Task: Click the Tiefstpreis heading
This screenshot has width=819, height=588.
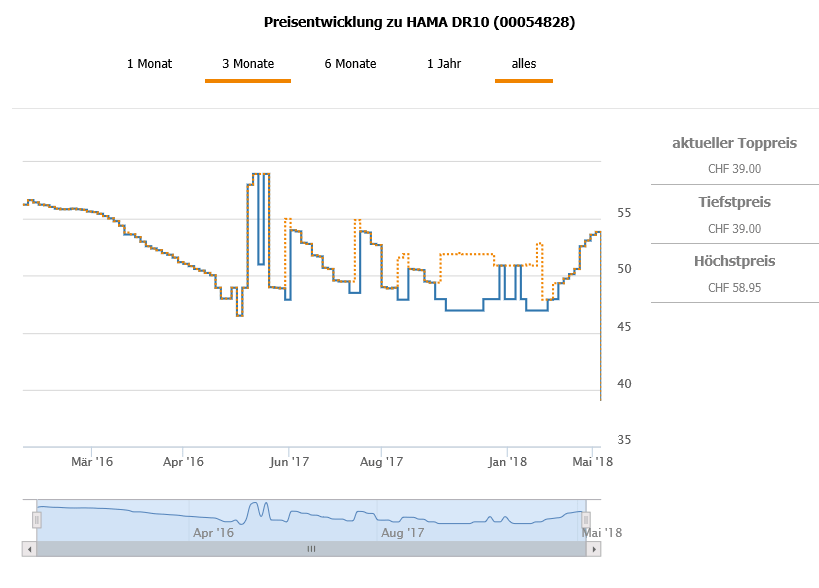Action: (x=734, y=203)
